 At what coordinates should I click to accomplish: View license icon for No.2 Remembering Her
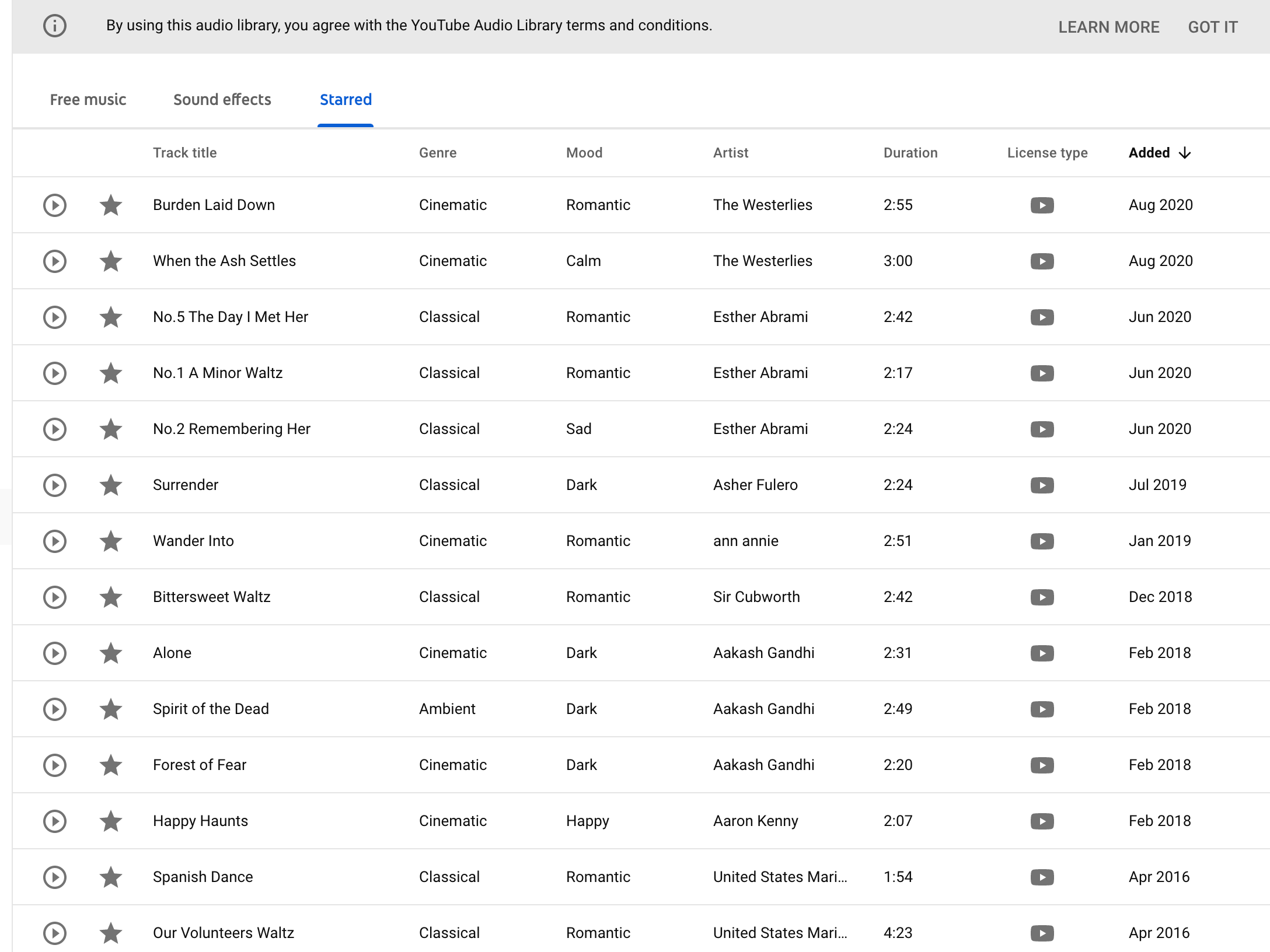click(1042, 429)
